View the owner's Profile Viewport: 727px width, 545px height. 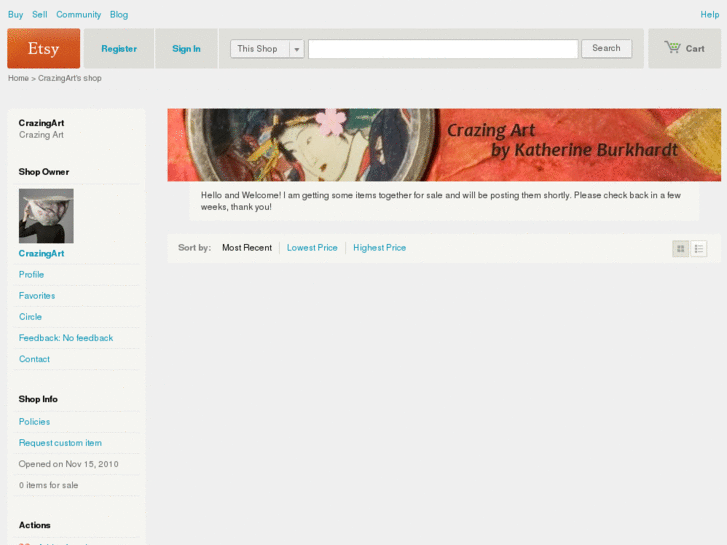(31, 275)
